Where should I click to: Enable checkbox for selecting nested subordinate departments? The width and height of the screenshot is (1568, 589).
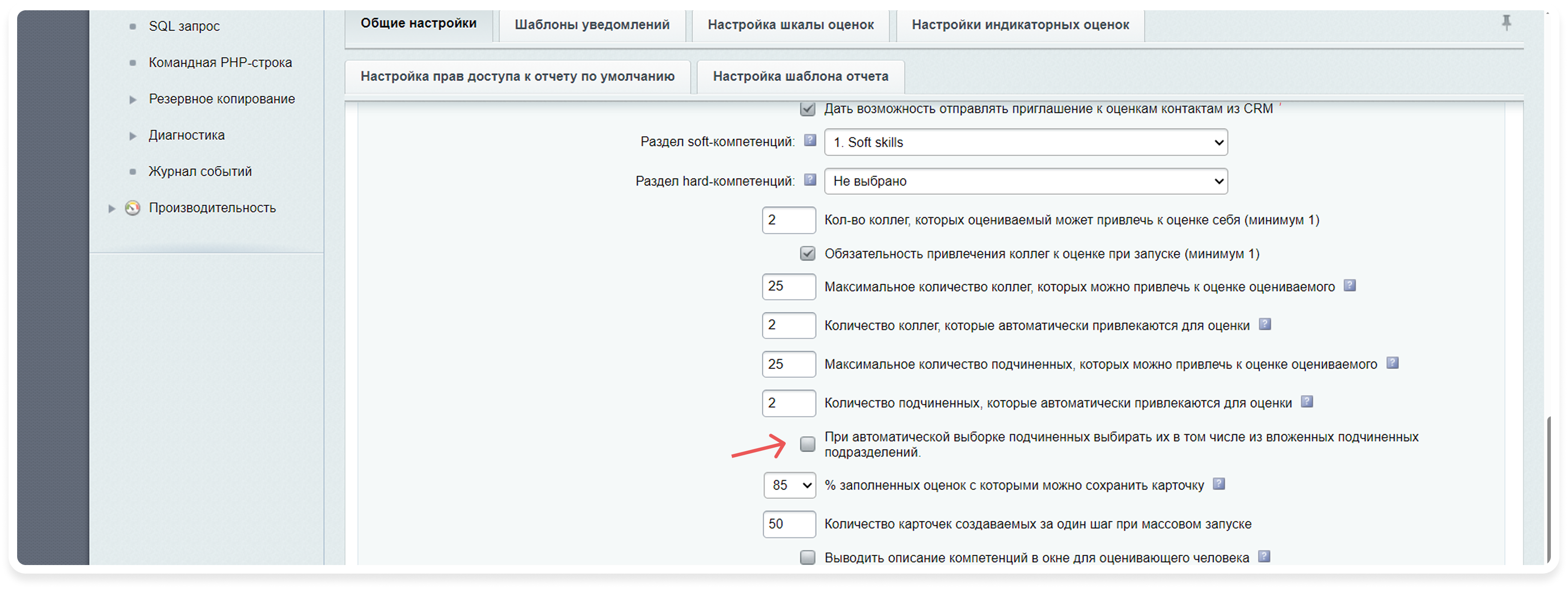pyautogui.click(x=807, y=445)
